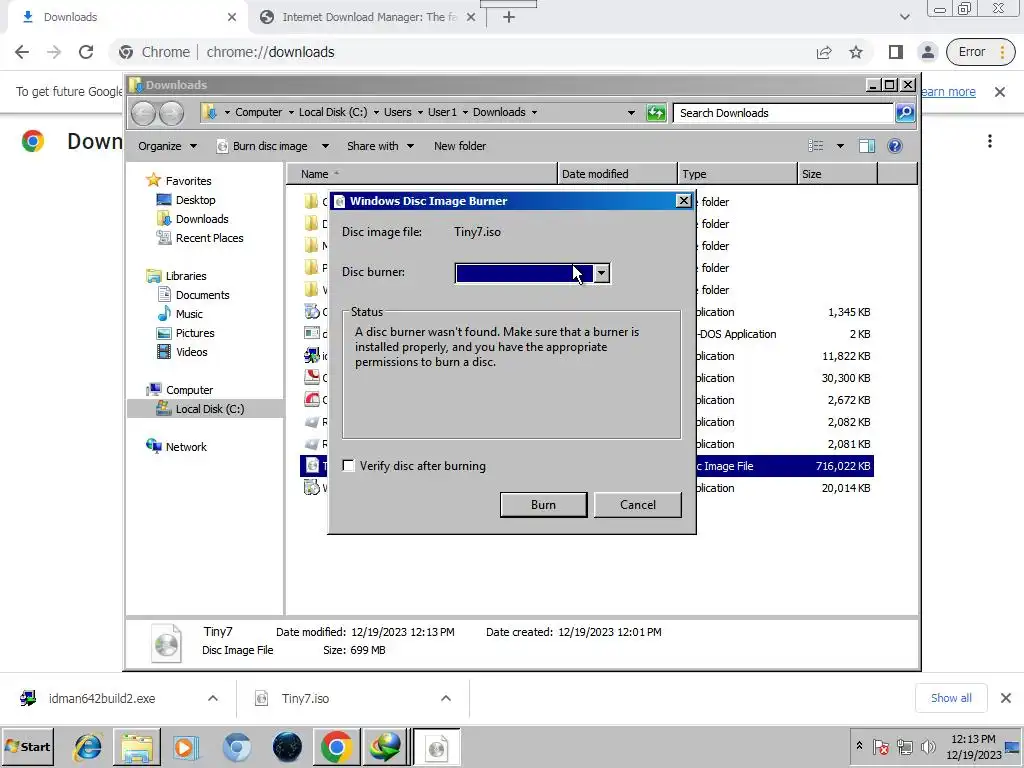Click Chrome reload icon
The width and height of the screenshot is (1024, 768).
coord(86,52)
